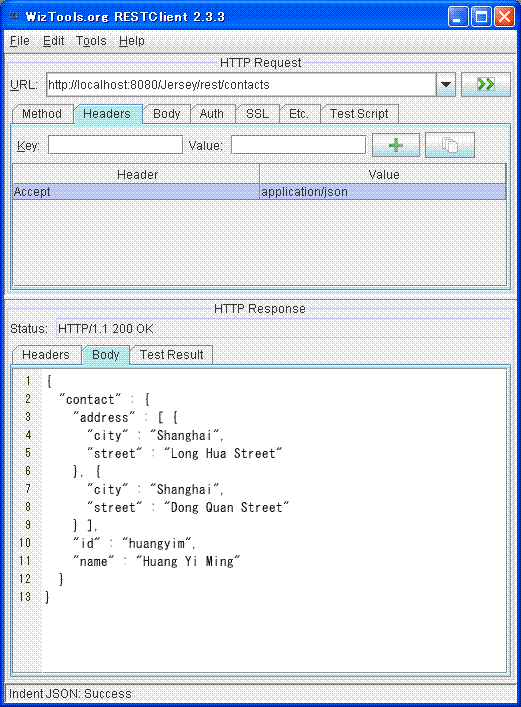Screen dimensions: 521x707
Task: Click the header Key input field
Action: [x=115, y=145]
